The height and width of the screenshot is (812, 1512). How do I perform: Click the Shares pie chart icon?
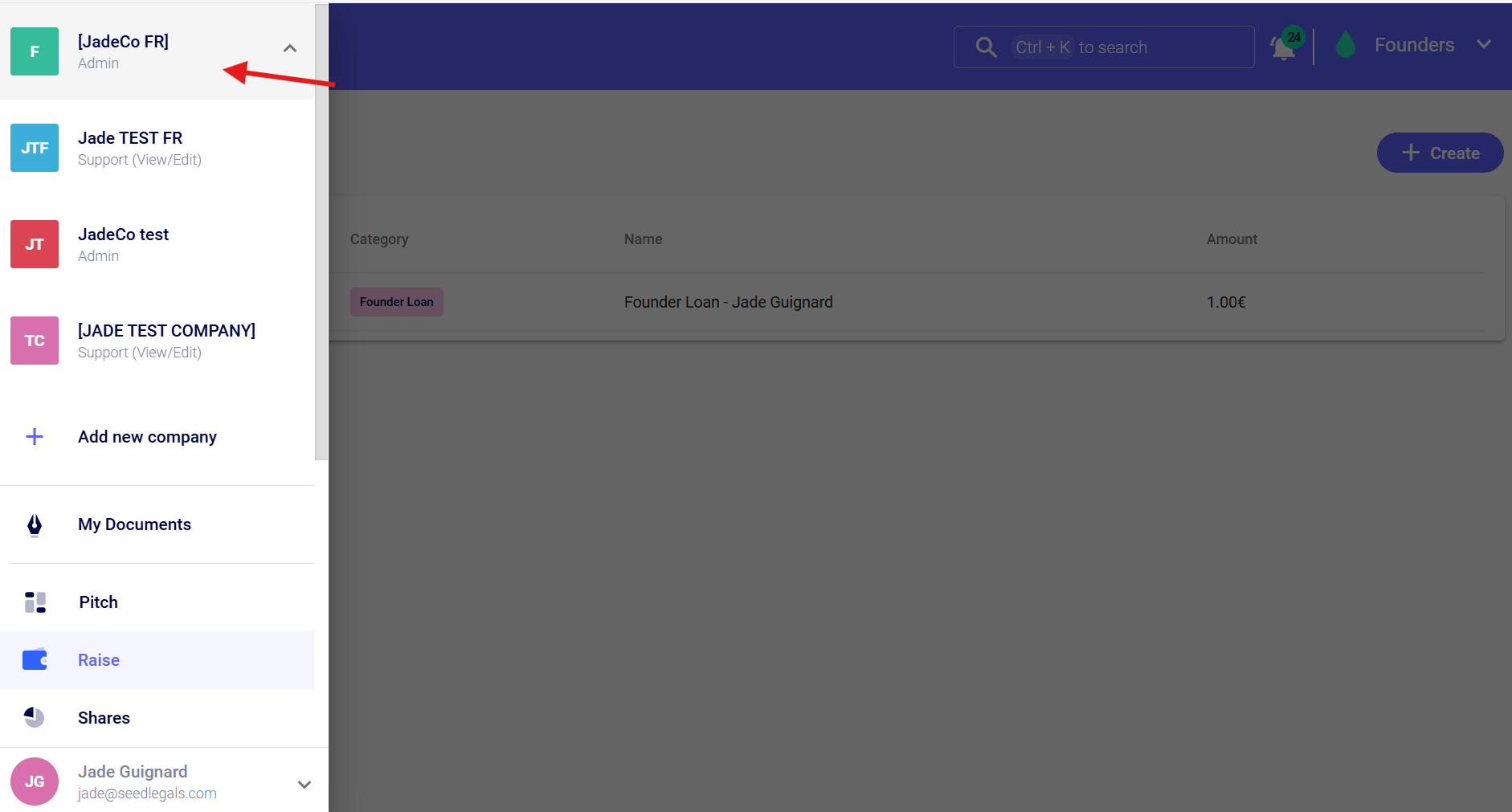coord(35,718)
